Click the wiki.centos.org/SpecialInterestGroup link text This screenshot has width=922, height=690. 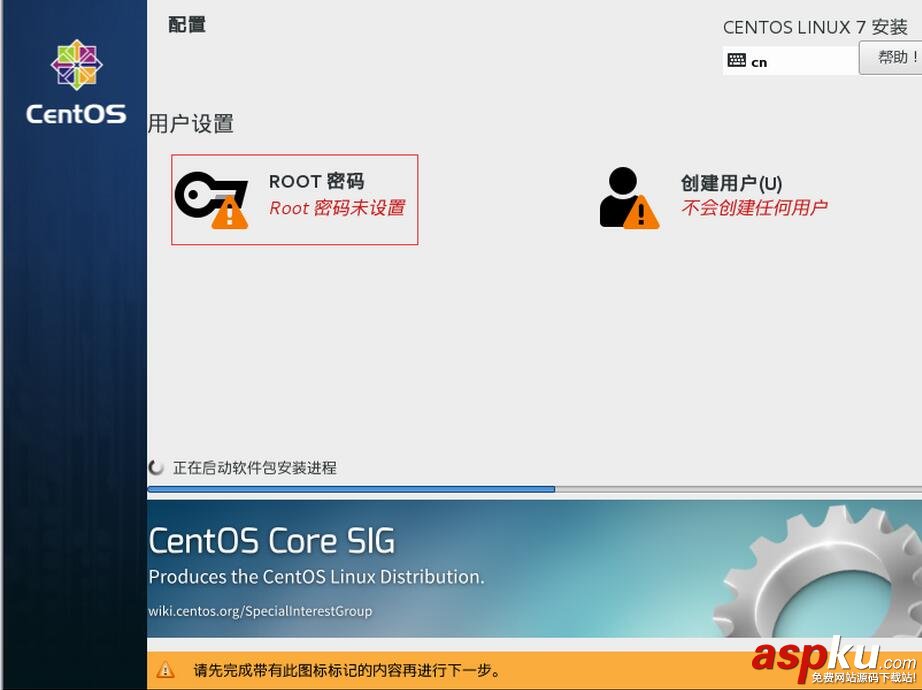tap(260, 611)
